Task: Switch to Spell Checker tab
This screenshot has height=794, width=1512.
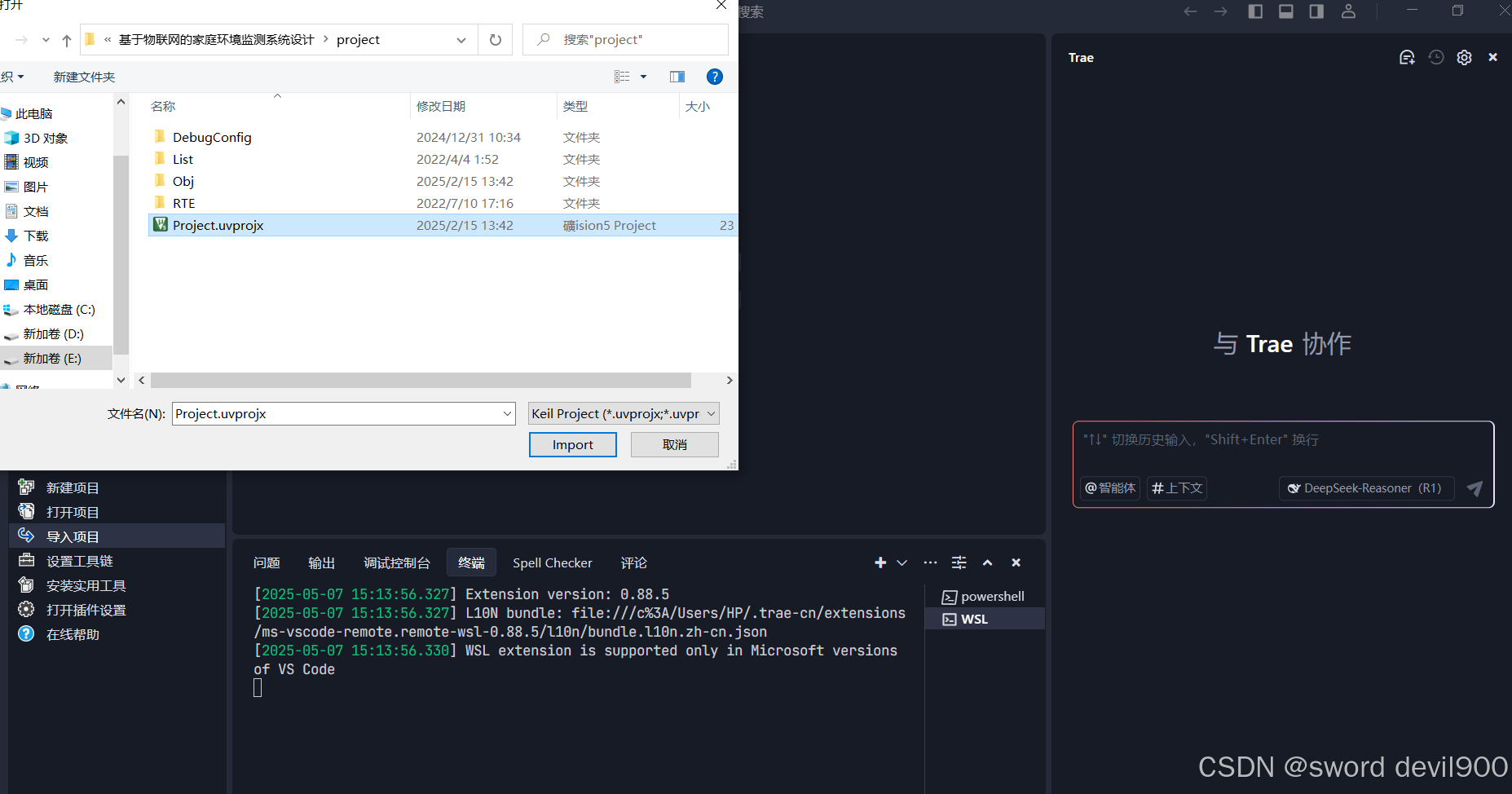Action: click(x=553, y=563)
